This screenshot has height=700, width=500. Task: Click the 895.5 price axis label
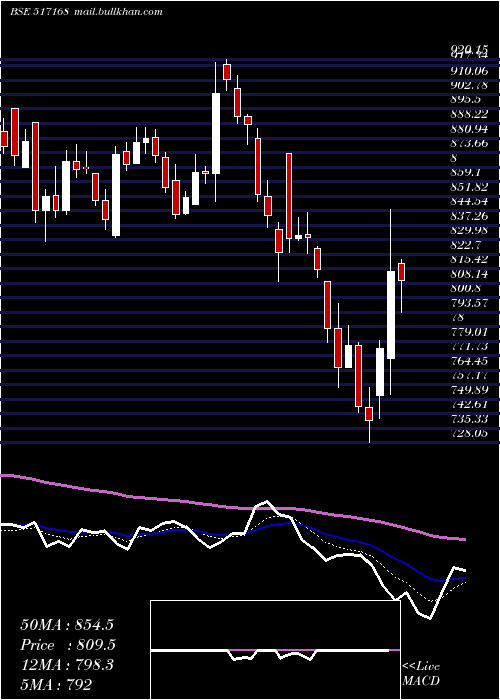467,99
